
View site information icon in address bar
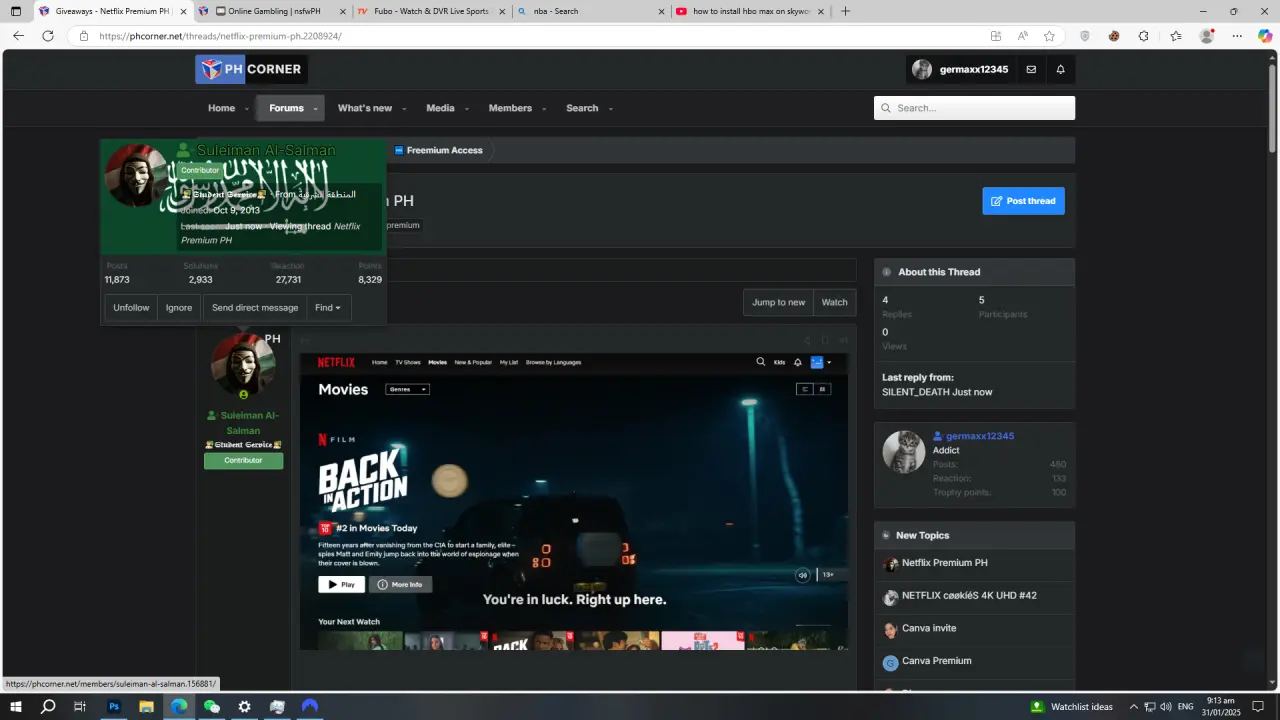click(84, 36)
